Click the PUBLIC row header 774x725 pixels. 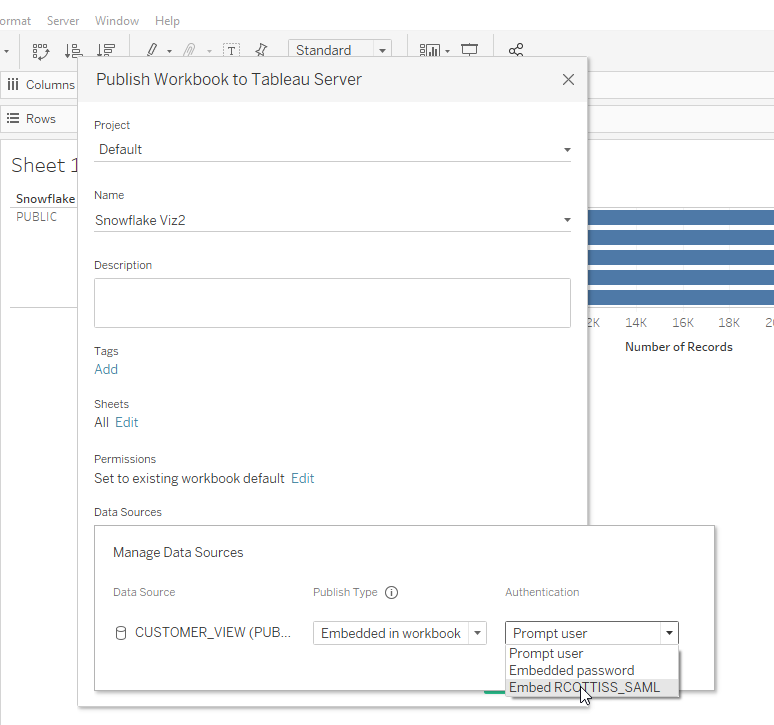coord(37,217)
